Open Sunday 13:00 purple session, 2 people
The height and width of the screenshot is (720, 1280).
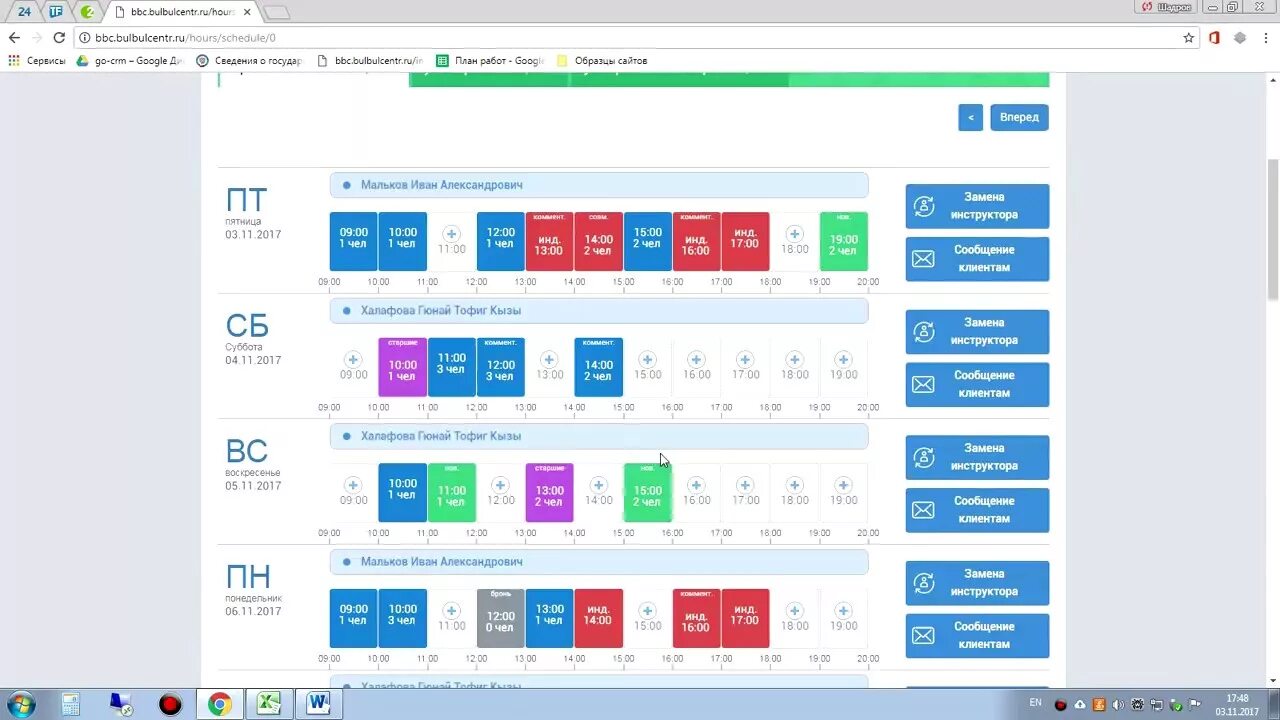click(x=549, y=493)
